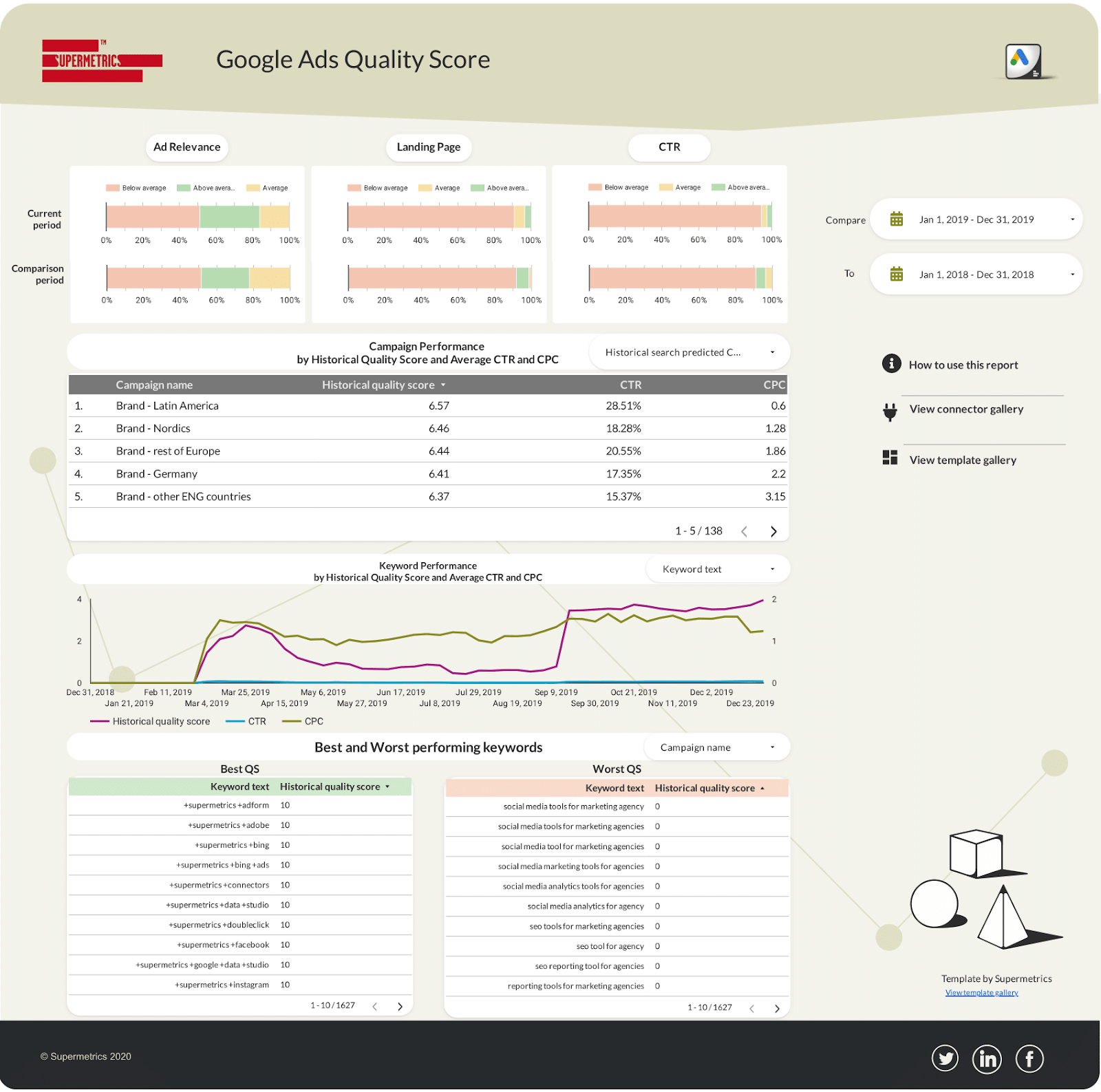Click CPC legend item under line chart
Viewport: 1101px width, 1092px height.
[x=303, y=721]
